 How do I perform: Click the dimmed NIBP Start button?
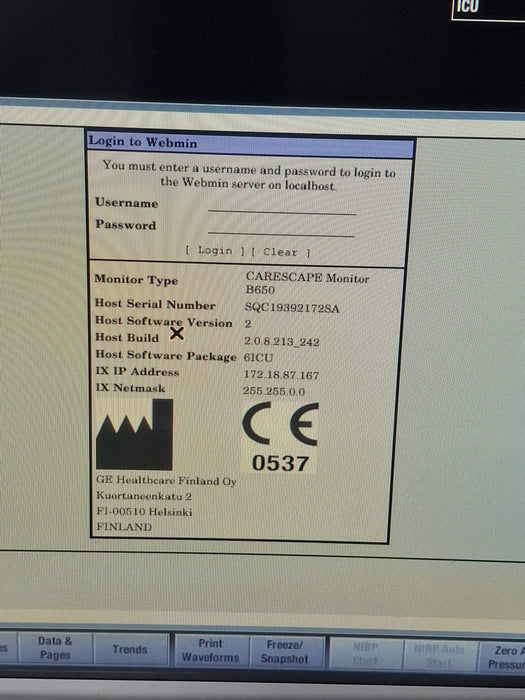click(x=366, y=654)
